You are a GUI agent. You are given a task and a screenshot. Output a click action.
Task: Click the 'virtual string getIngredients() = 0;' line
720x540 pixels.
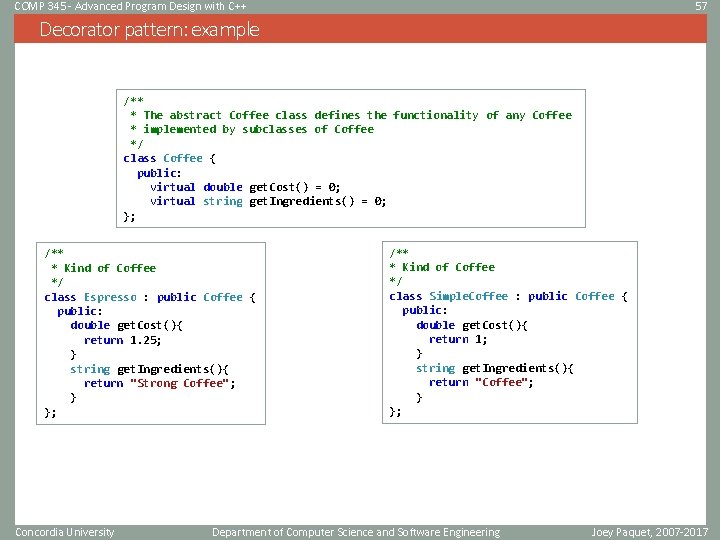(x=268, y=201)
